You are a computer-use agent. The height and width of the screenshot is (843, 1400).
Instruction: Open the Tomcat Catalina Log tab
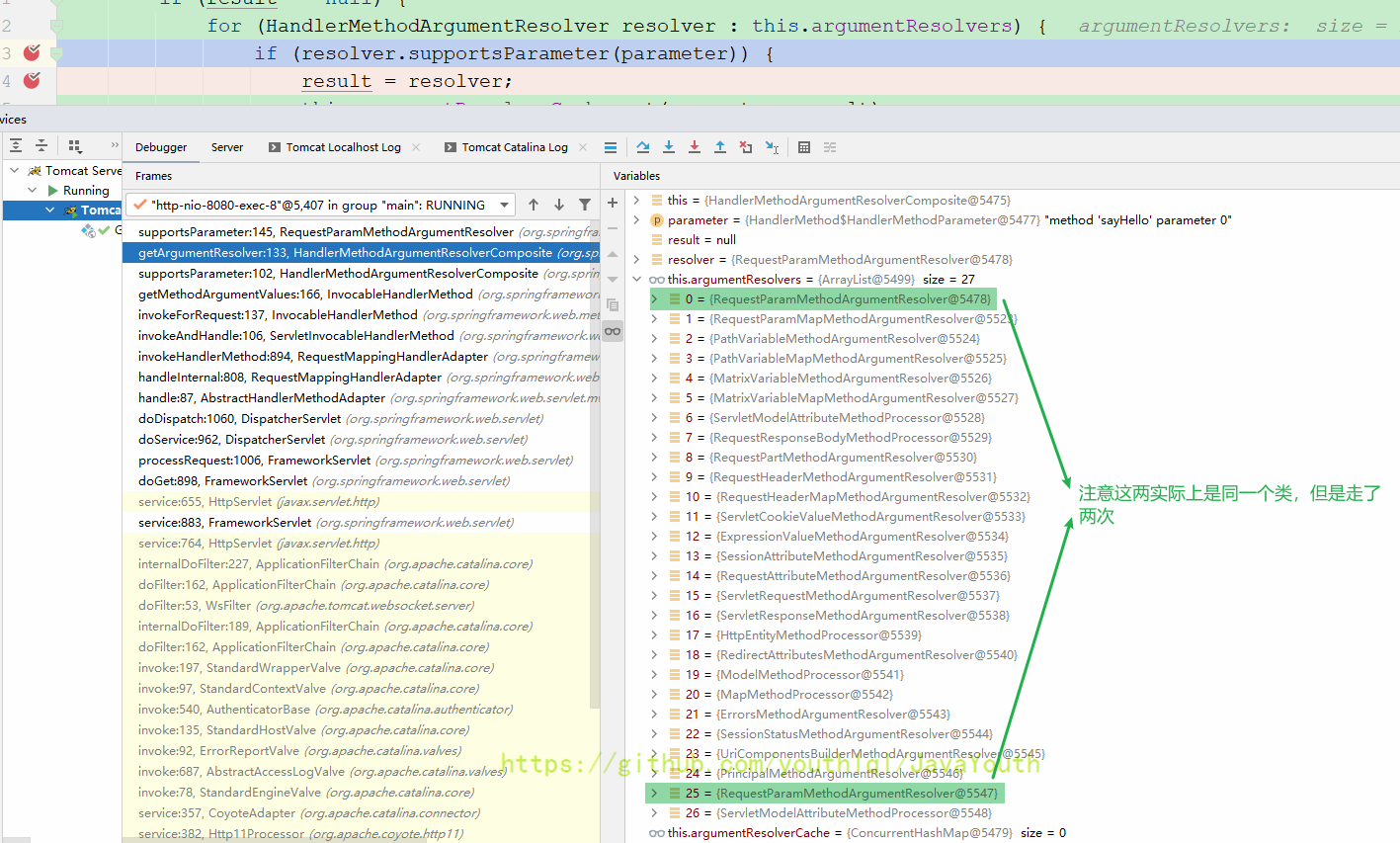514,147
